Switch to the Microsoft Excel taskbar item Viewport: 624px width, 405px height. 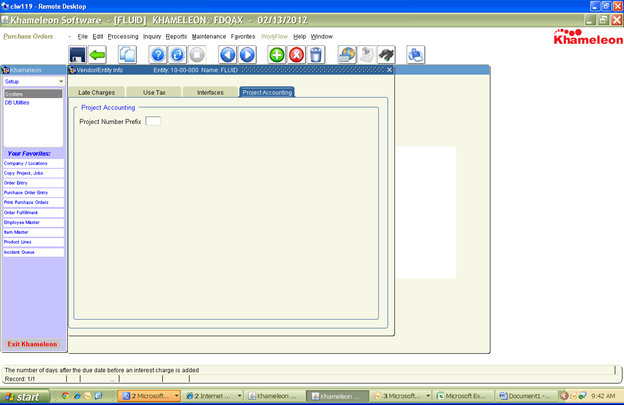coord(462,396)
